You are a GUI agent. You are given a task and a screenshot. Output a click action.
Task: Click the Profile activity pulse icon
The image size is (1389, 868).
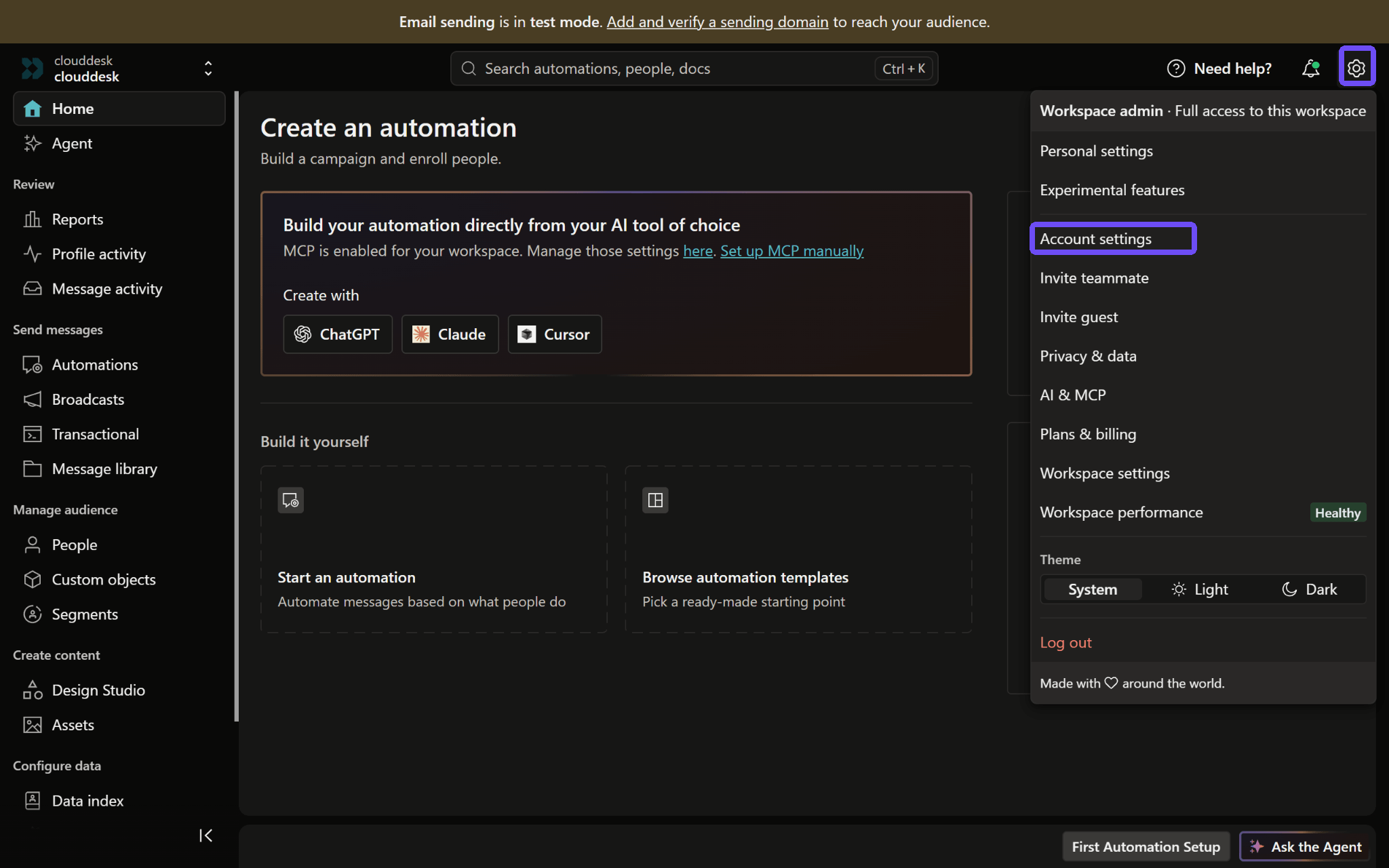(x=32, y=254)
